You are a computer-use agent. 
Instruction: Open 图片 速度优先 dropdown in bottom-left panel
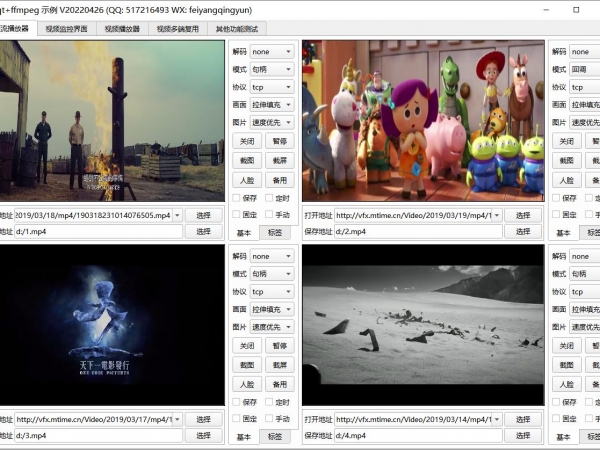272,327
